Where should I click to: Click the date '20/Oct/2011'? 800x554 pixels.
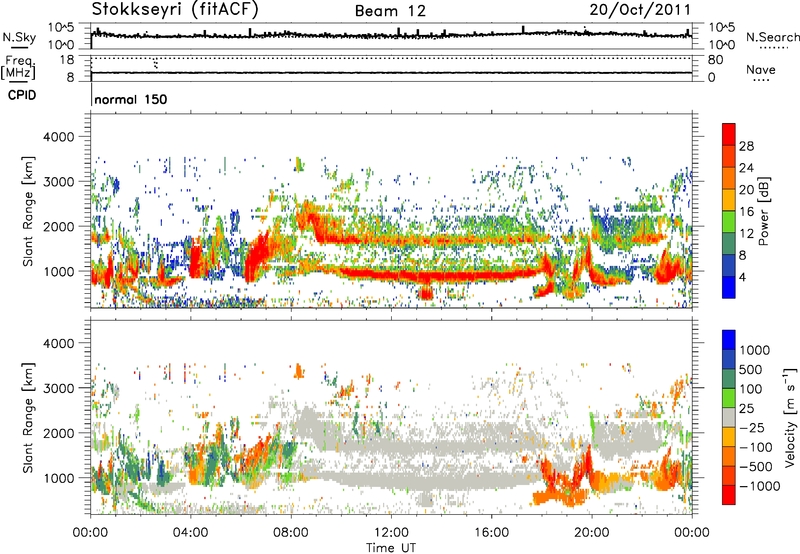point(640,10)
